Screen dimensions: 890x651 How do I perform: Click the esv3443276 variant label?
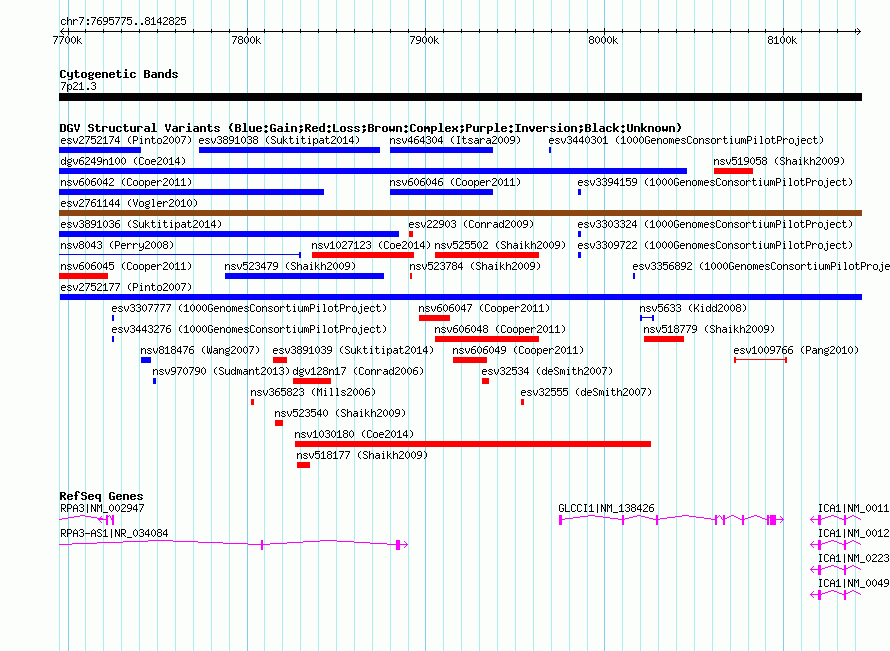click(249, 329)
